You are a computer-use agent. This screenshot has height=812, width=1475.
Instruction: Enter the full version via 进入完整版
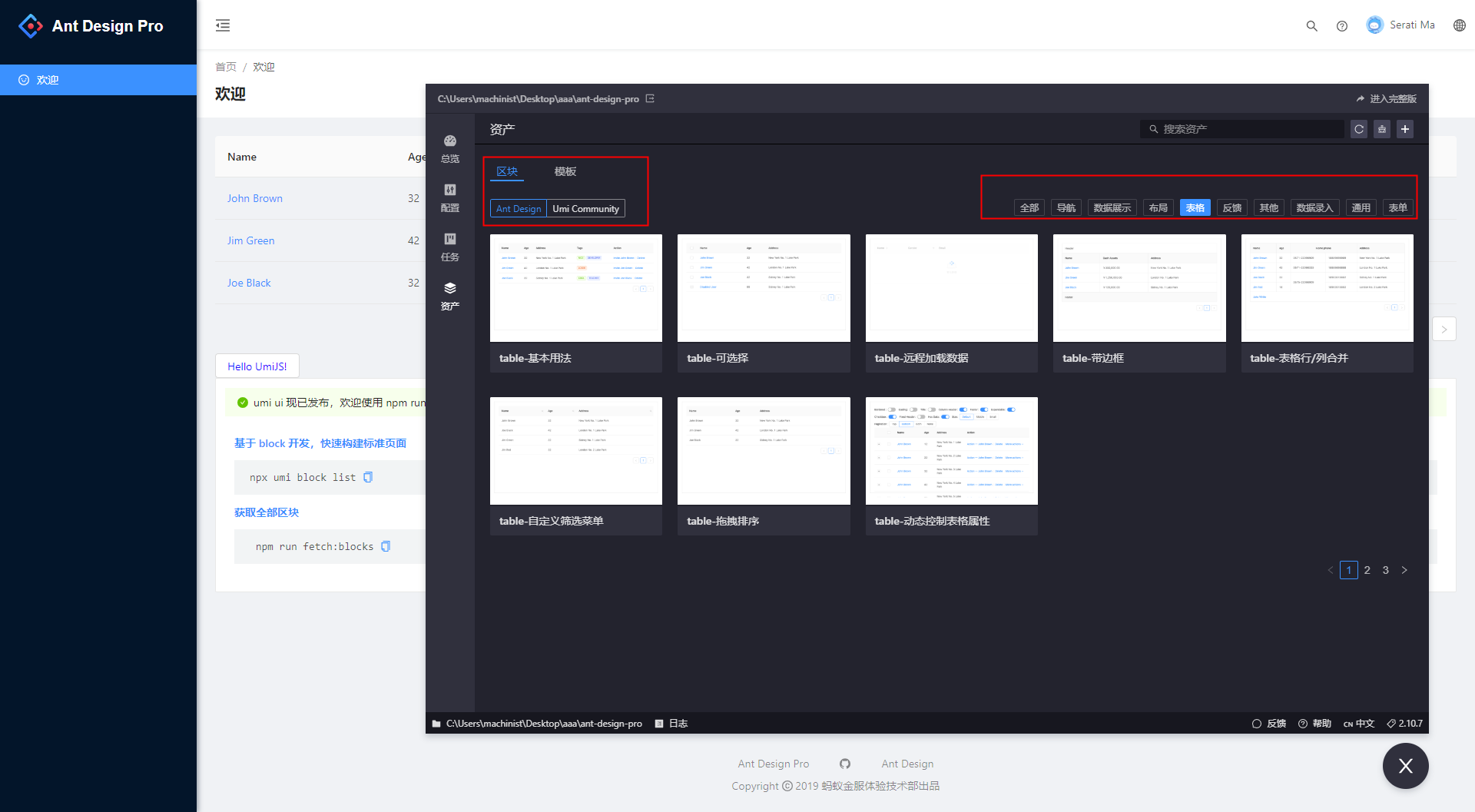[1386, 98]
